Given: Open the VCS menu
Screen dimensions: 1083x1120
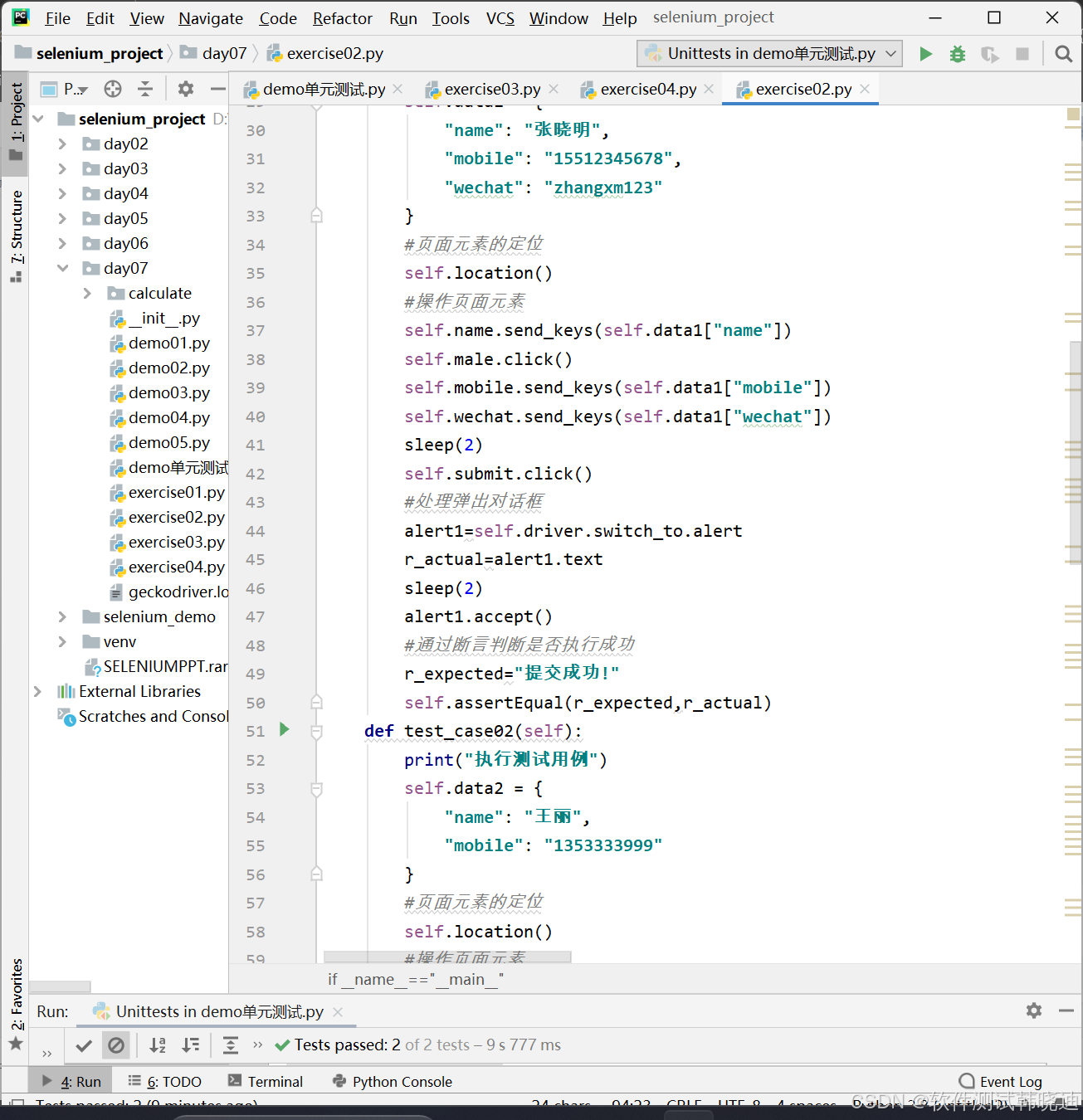Looking at the screenshot, I should click(500, 18).
